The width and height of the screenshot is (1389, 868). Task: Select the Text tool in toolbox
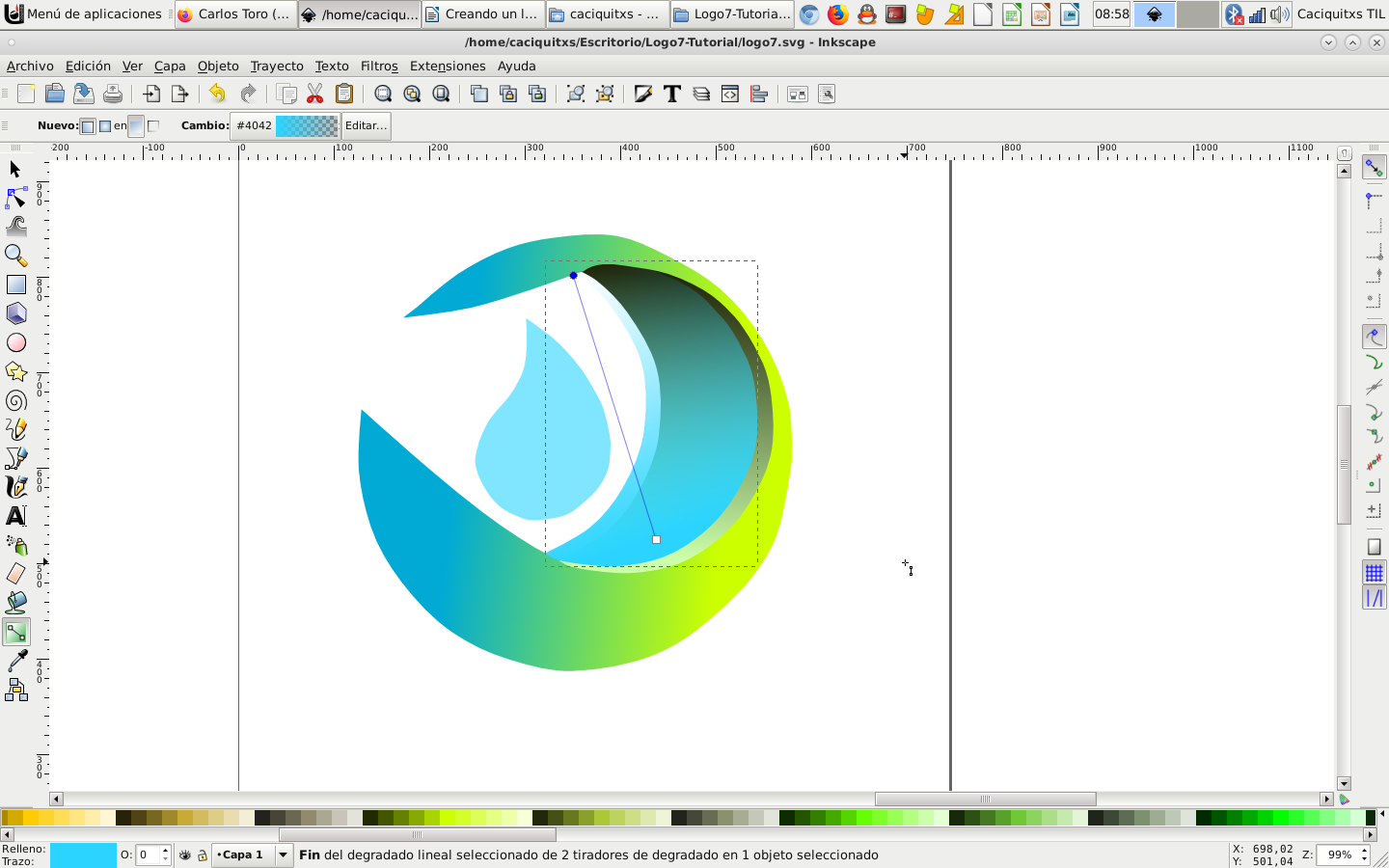click(15, 516)
